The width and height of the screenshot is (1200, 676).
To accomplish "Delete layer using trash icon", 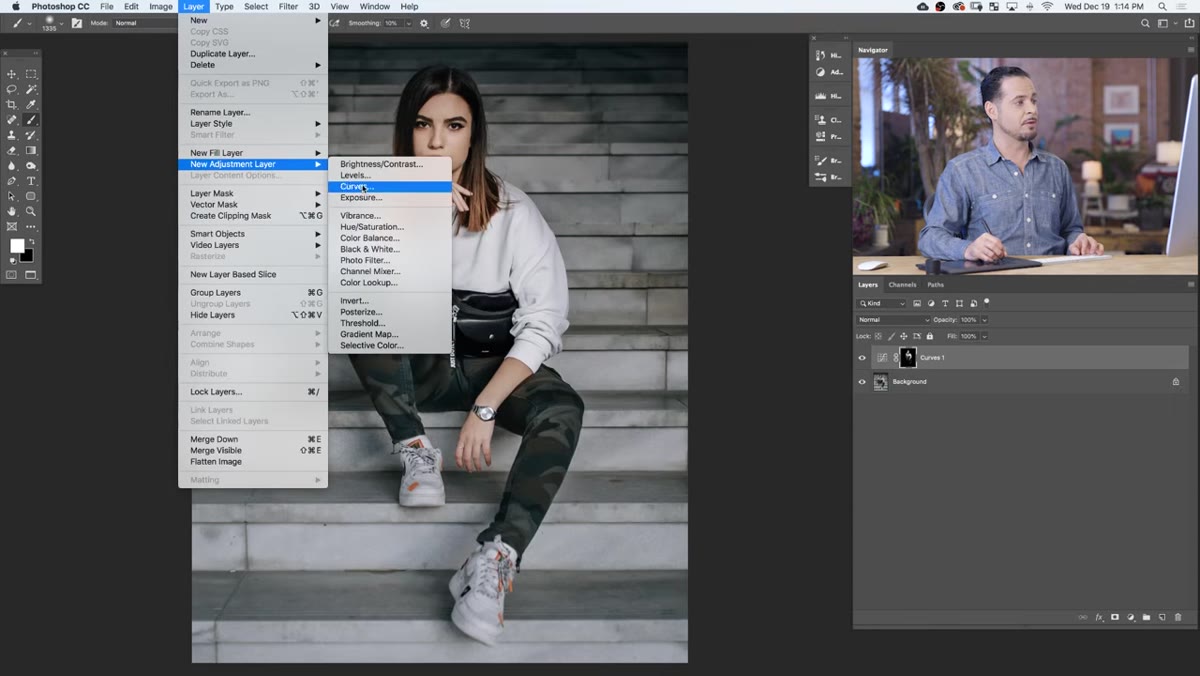I will point(1178,617).
